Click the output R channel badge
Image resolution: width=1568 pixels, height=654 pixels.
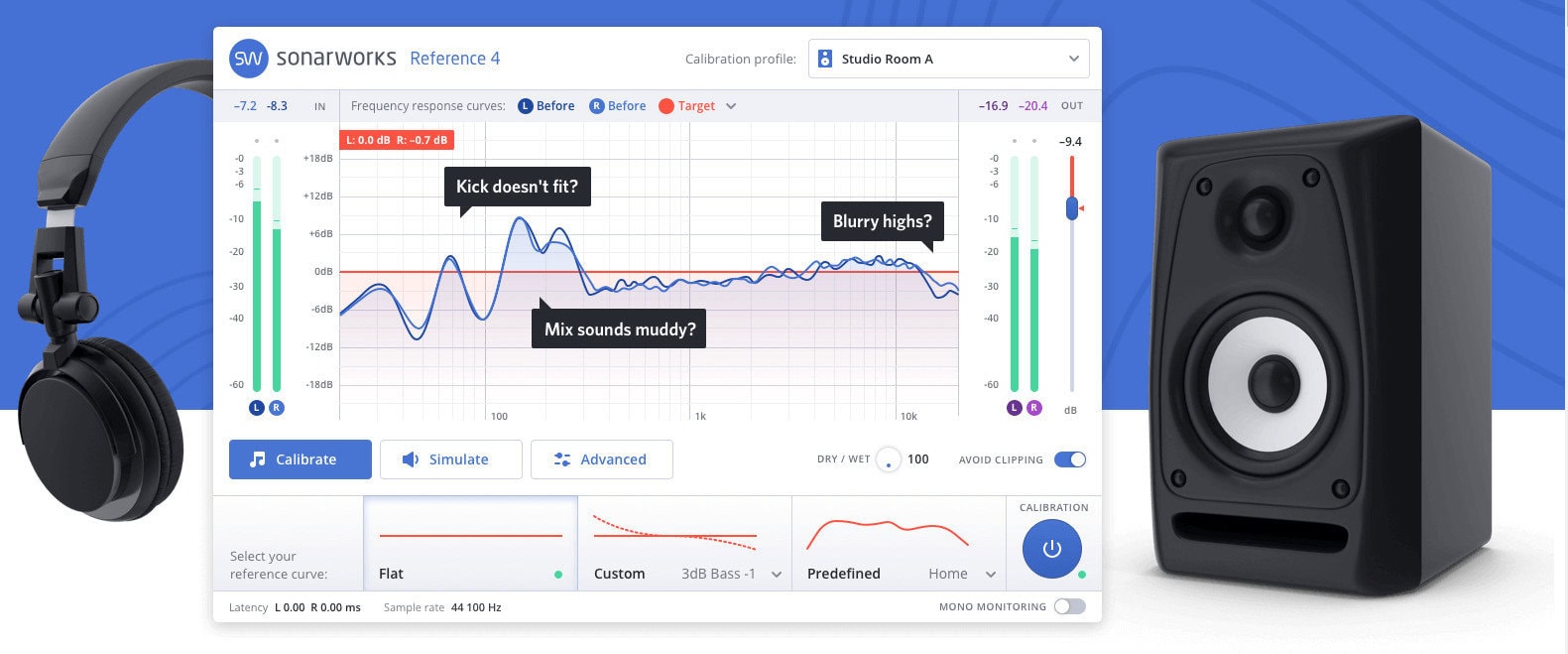point(1034,408)
